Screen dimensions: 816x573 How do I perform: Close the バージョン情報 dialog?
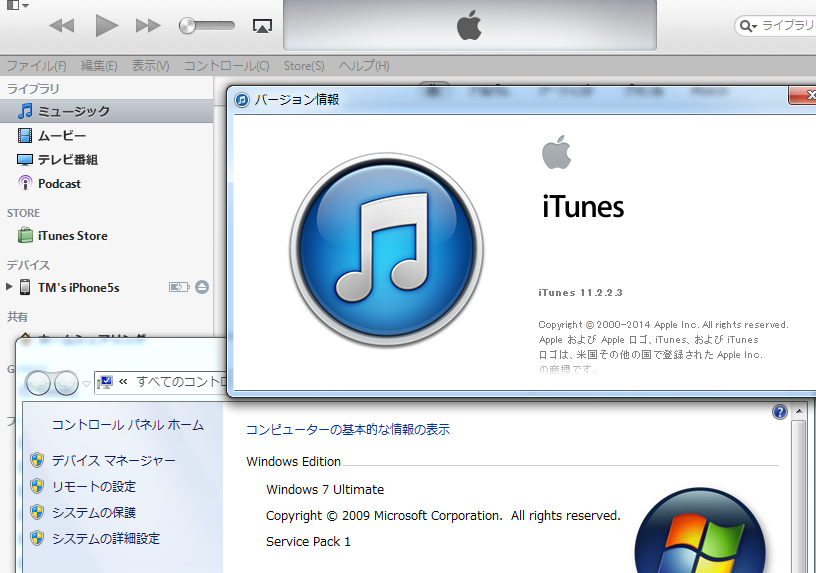coord(803,95)
